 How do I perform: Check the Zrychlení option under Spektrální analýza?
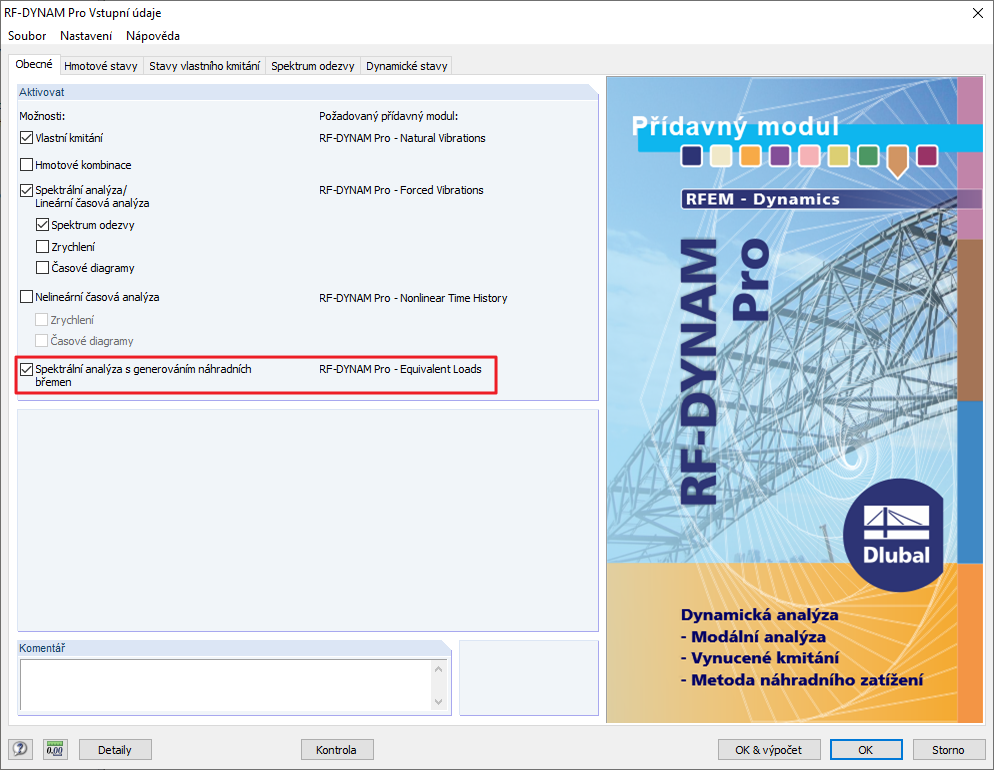[x=42, y=246]
